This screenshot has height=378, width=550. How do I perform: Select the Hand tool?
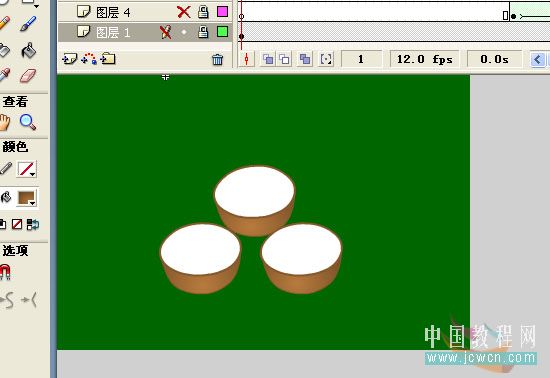[x=5, y=122]
